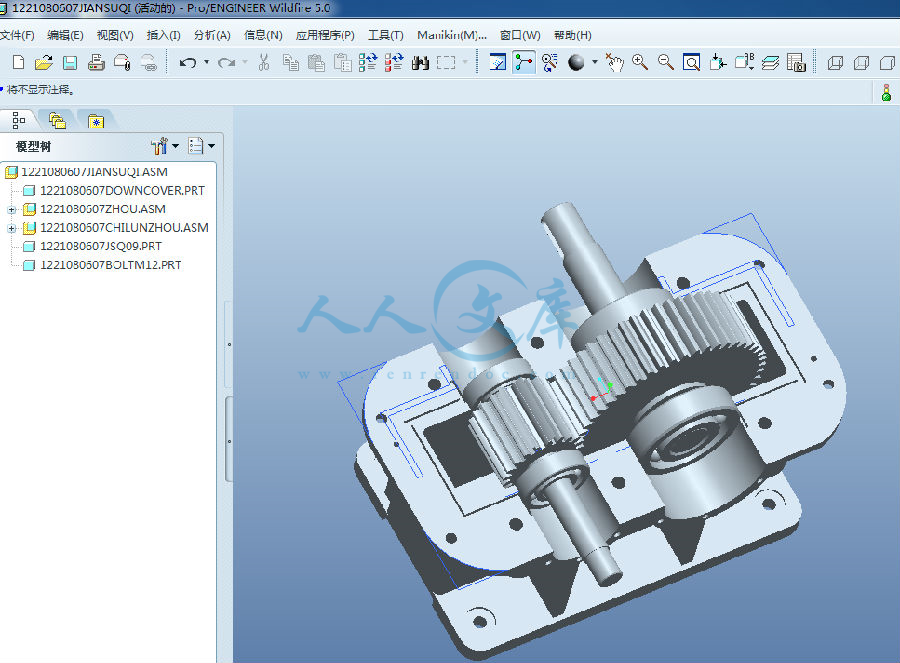This screenshot has width=900, height=663.
Task: Click the Undo arrow icon
Action: coord(187,63)
